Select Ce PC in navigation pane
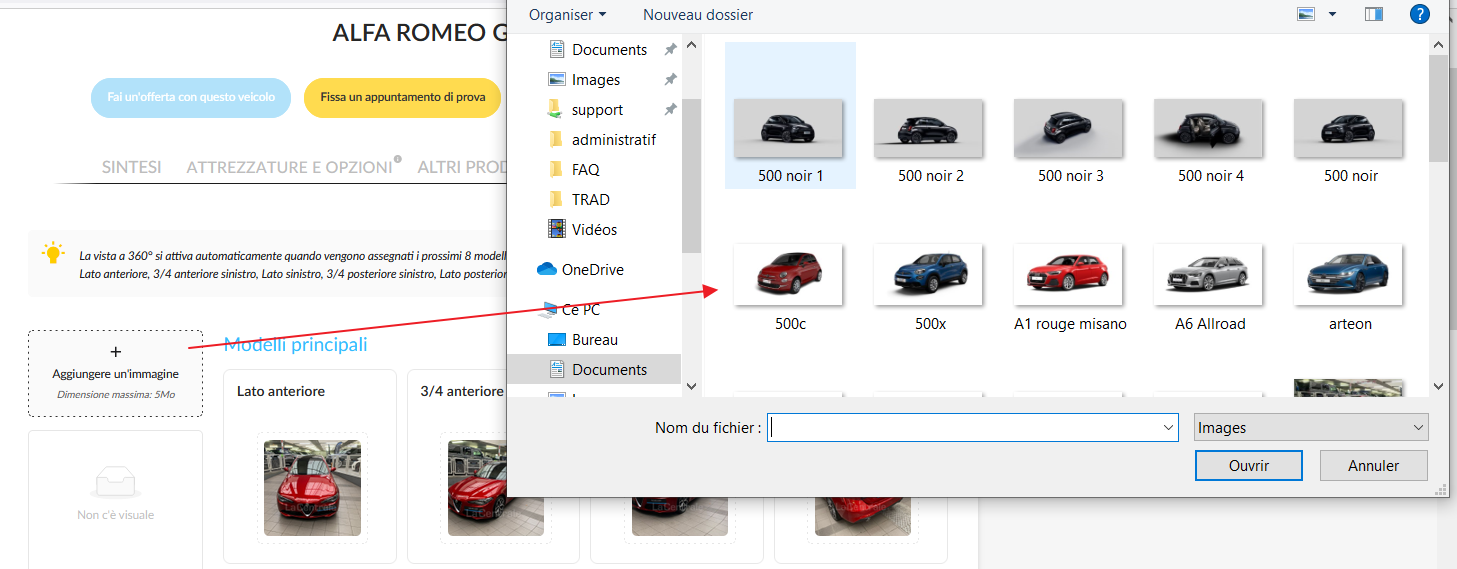1457x569 pixels. pos(580,309)
